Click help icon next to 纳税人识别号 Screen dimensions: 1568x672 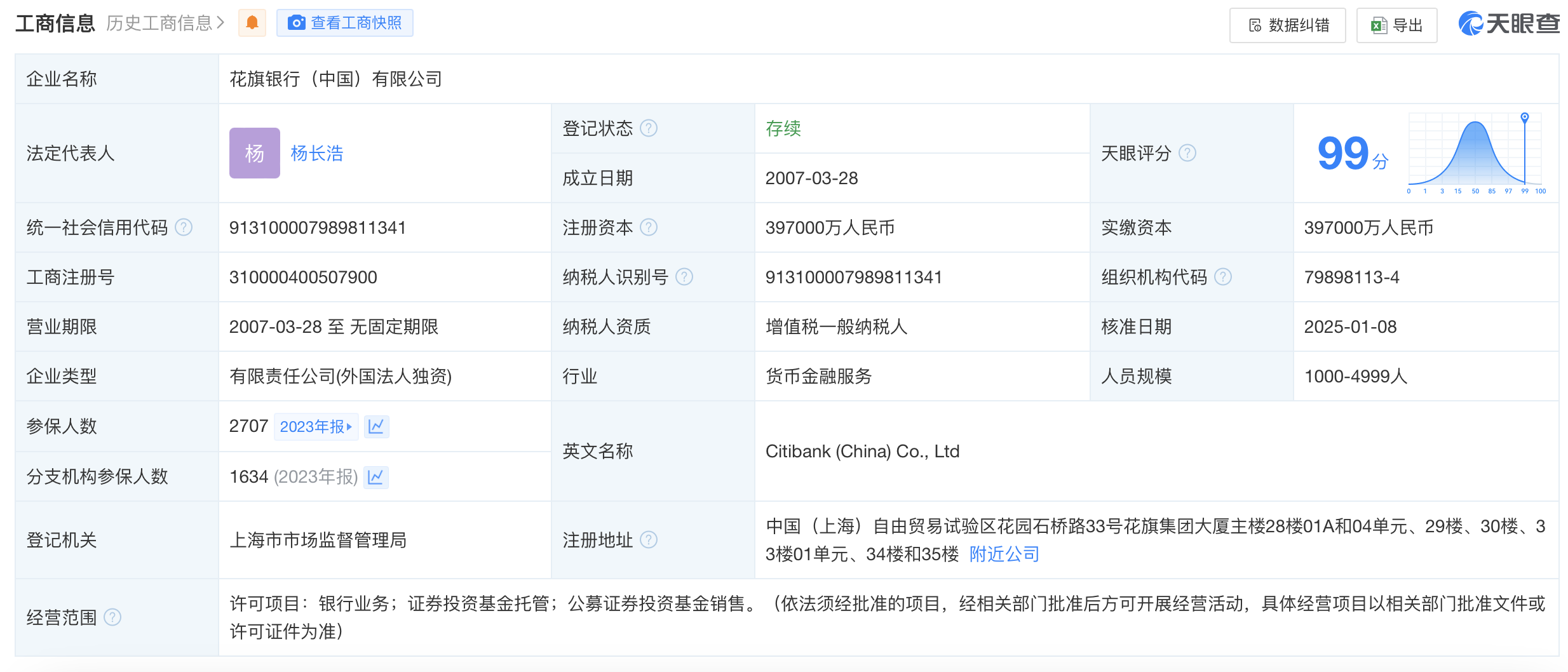(684, 277)
